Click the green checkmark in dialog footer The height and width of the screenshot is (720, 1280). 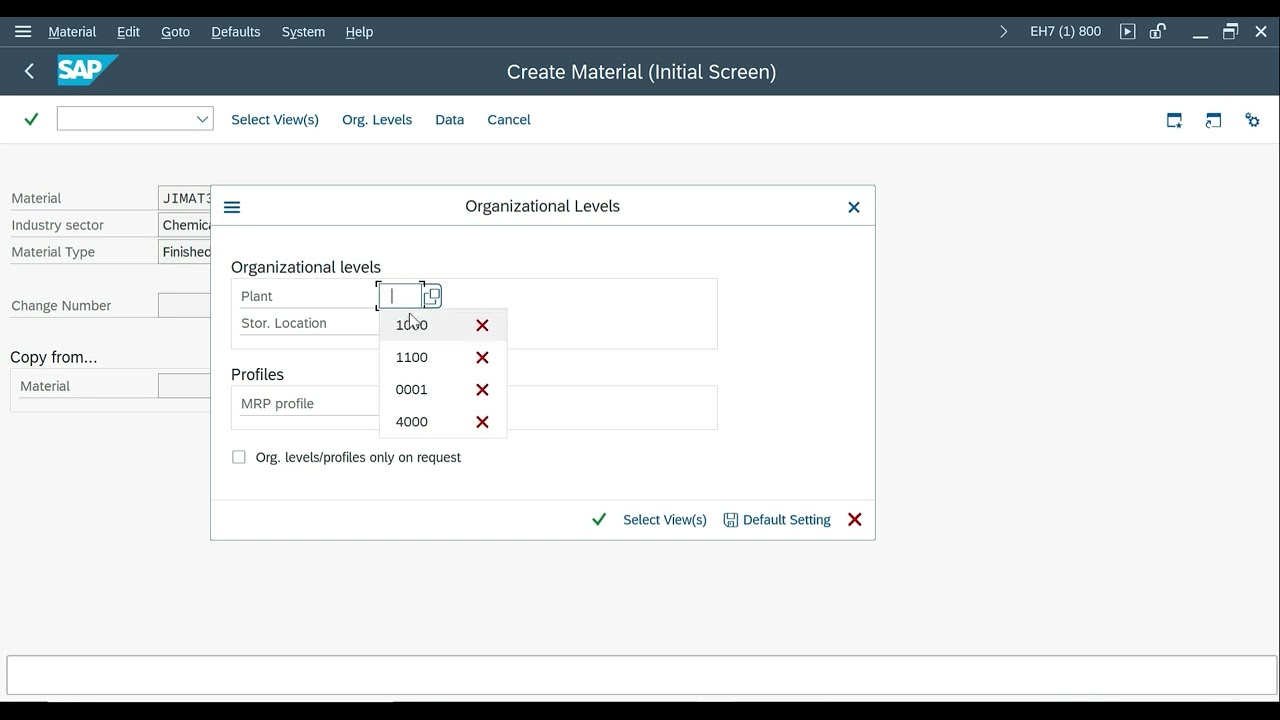(x=599, y=520)
